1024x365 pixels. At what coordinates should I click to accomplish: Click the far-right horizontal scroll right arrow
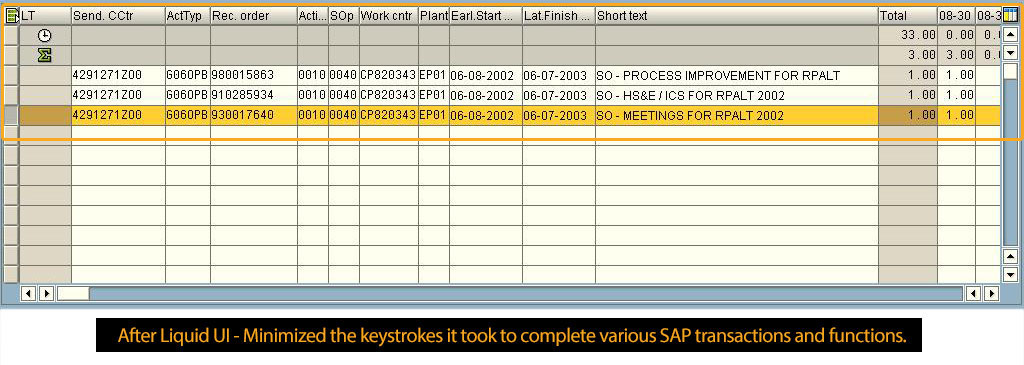click(991, 294)
